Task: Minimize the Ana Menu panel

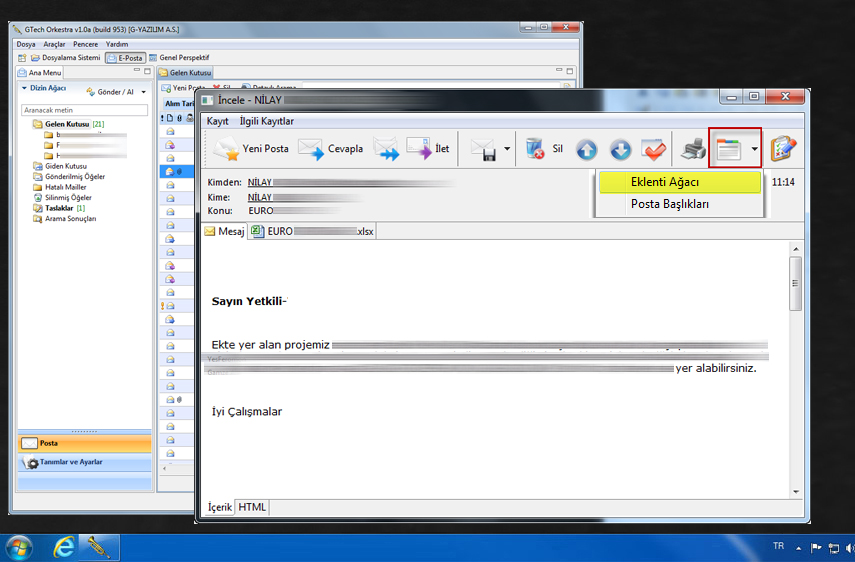Action: [x=136, y=70]
